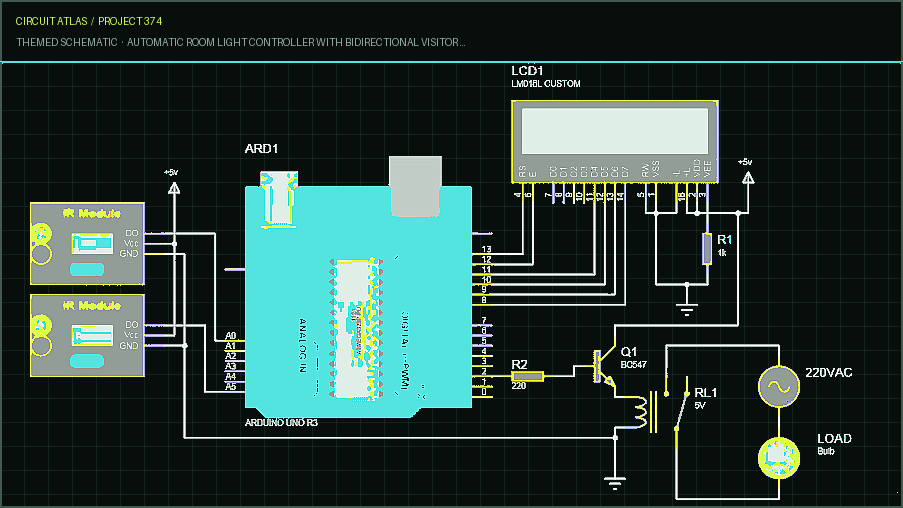Screen dimensions: 903x508
Task: Click the Arduino barrel power jack
Action: point(279,200)
